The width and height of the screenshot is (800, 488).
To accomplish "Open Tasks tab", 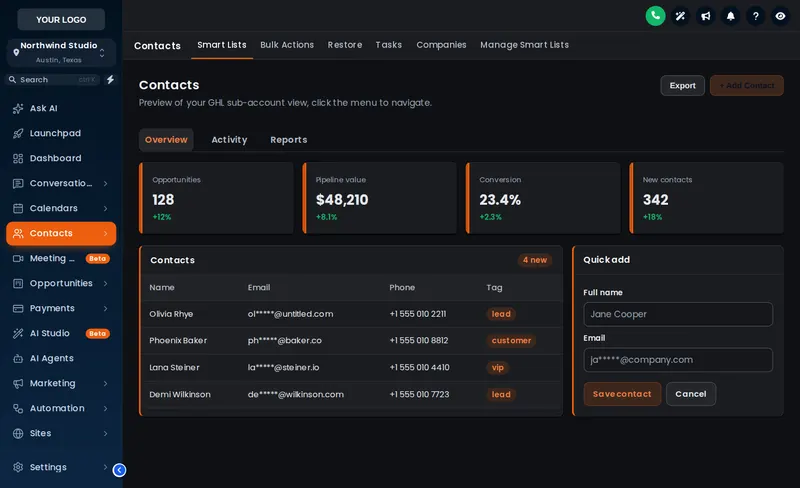I will tap(389, 45).
